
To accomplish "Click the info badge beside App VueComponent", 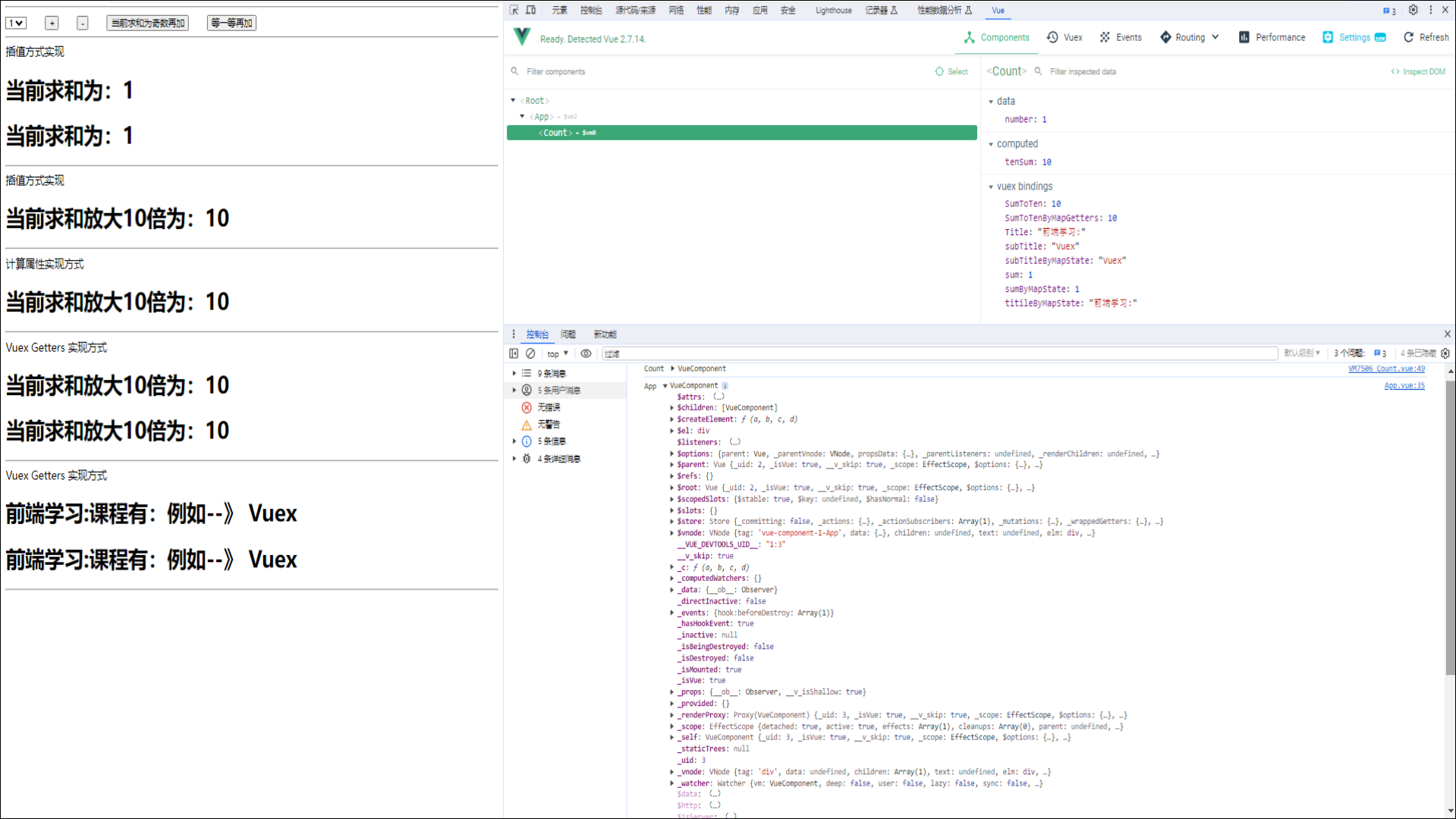I will coord(725,386).
